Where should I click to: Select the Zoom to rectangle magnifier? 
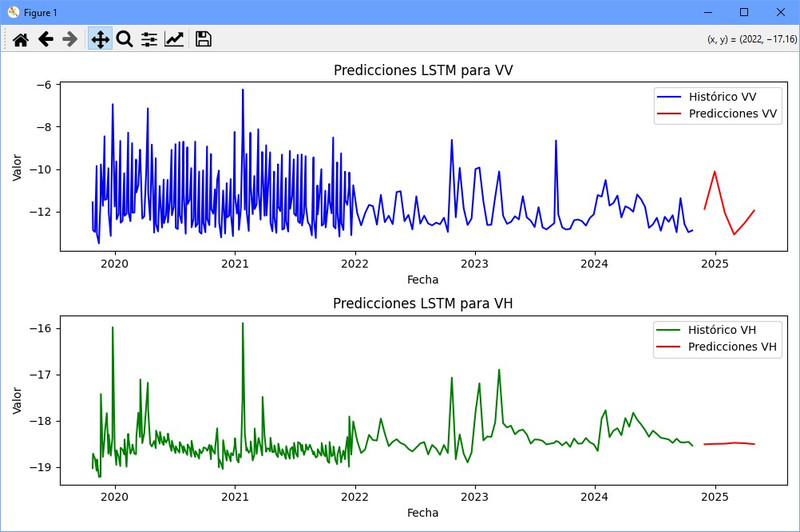point(124,39)
